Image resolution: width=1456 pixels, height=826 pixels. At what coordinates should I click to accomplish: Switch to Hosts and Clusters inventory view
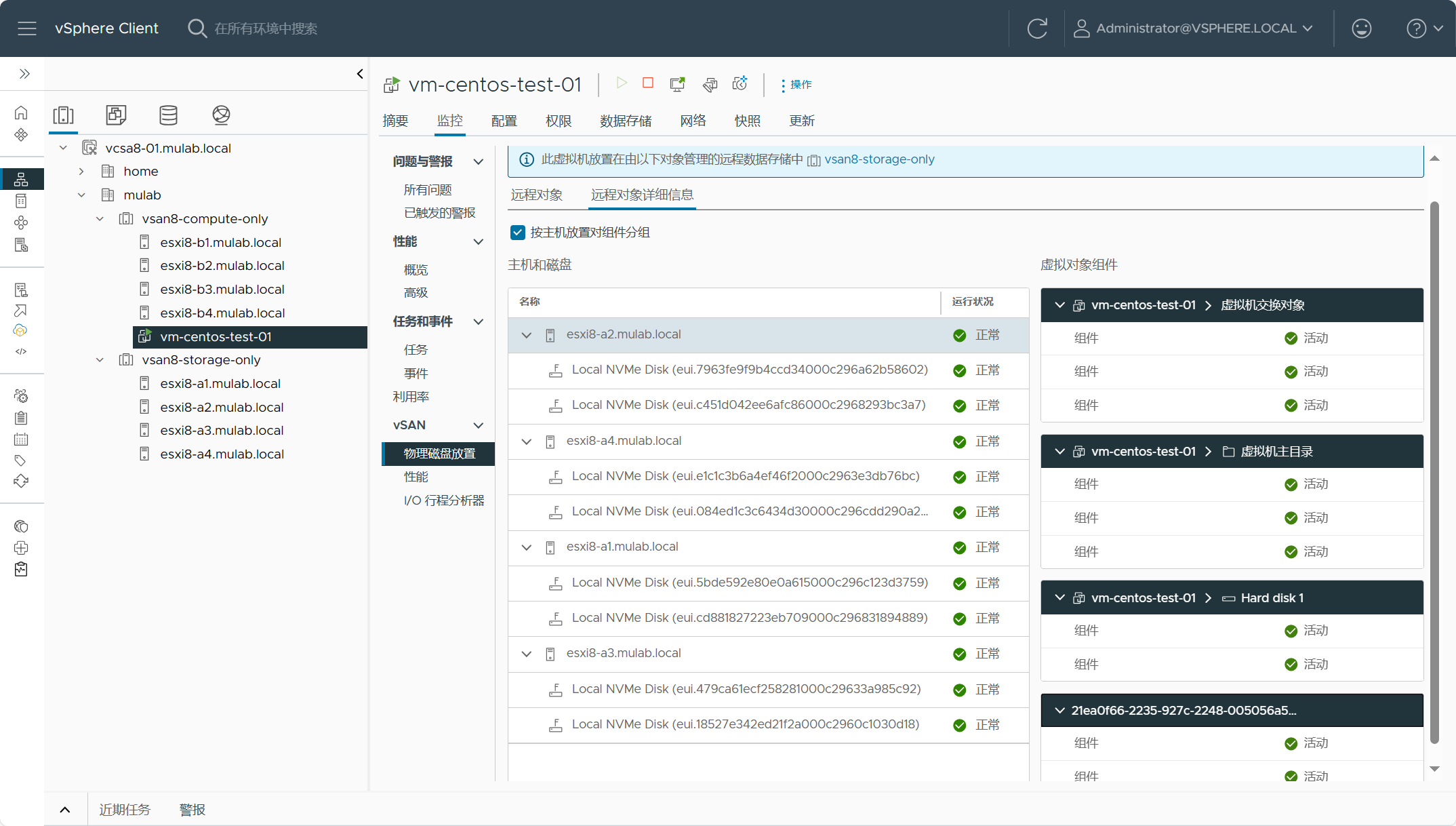coord(64,115)
